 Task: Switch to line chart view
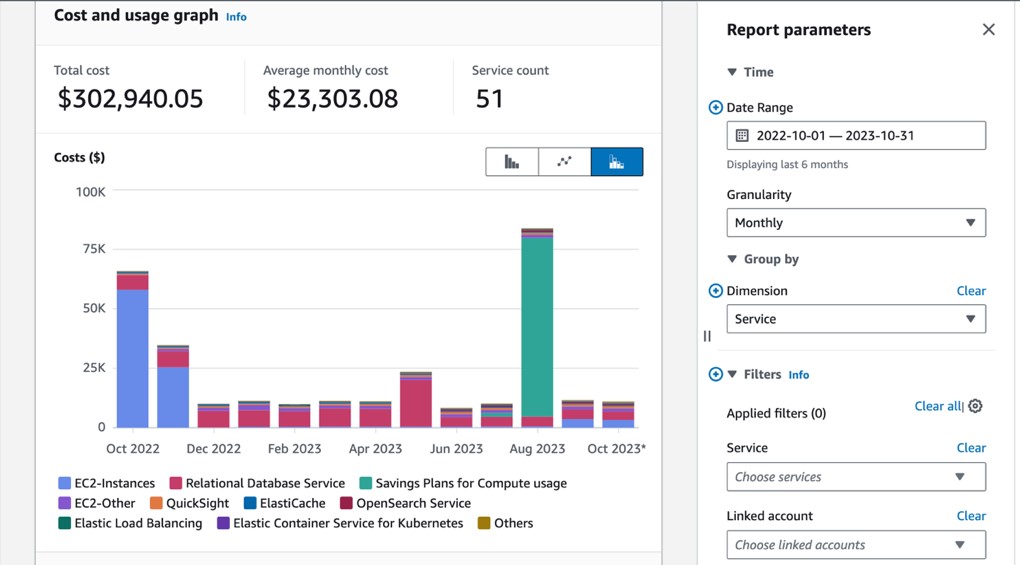pos(564,162)
